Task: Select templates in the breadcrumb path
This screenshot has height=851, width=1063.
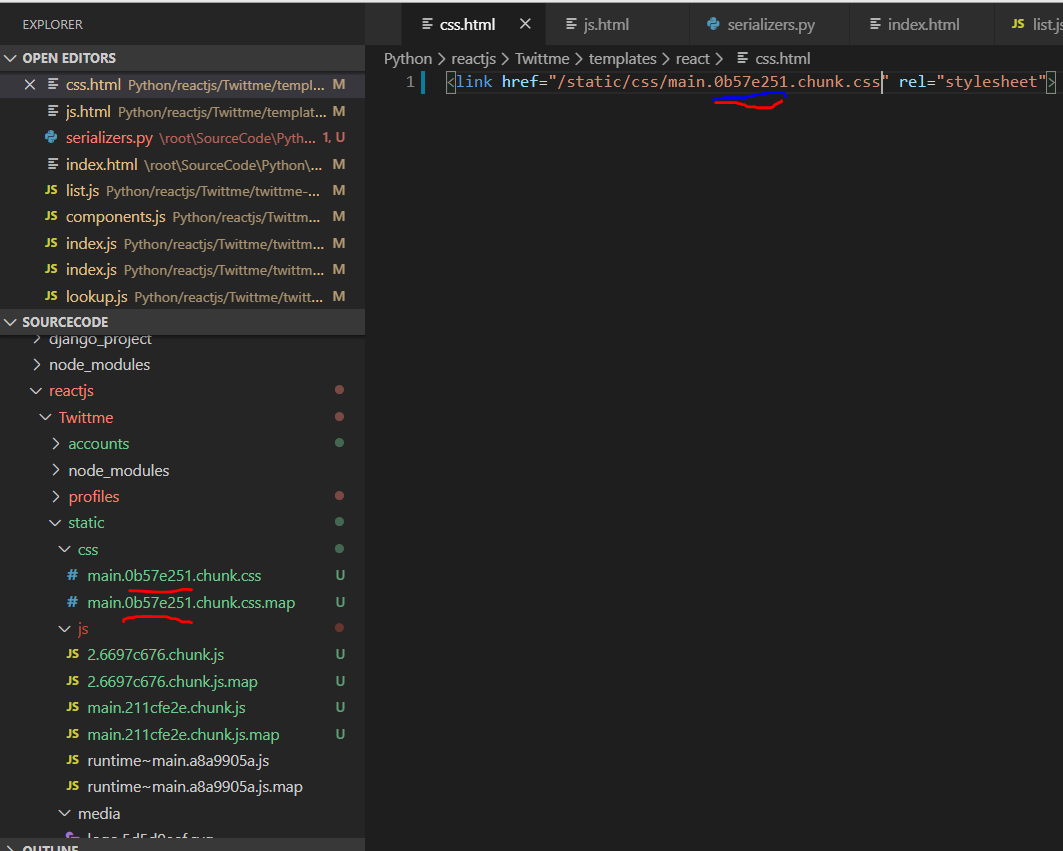Action: coord(622,59)
